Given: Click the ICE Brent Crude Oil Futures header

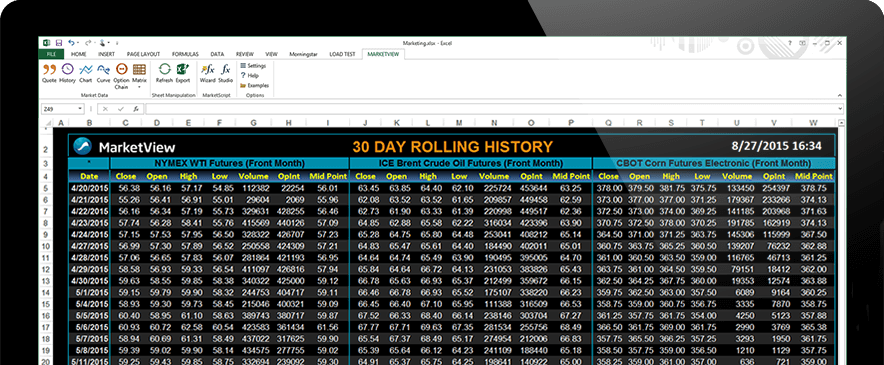Looking at the screenshot, I should click(471, 164).
